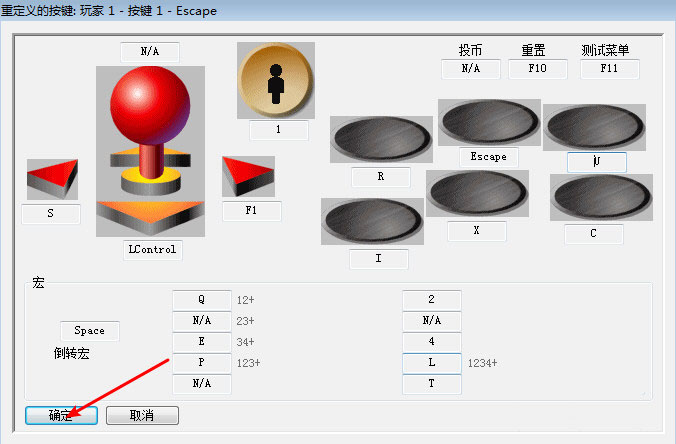Select the start key field showing 1
Screen dimensions: 676x444
279,130
